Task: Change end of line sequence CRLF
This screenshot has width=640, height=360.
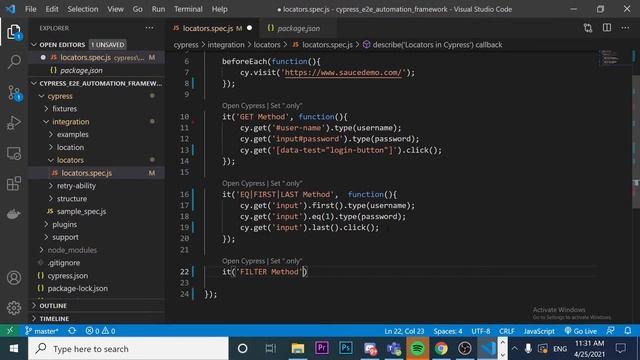Action: pyautogui.click(x=507, y=331)
